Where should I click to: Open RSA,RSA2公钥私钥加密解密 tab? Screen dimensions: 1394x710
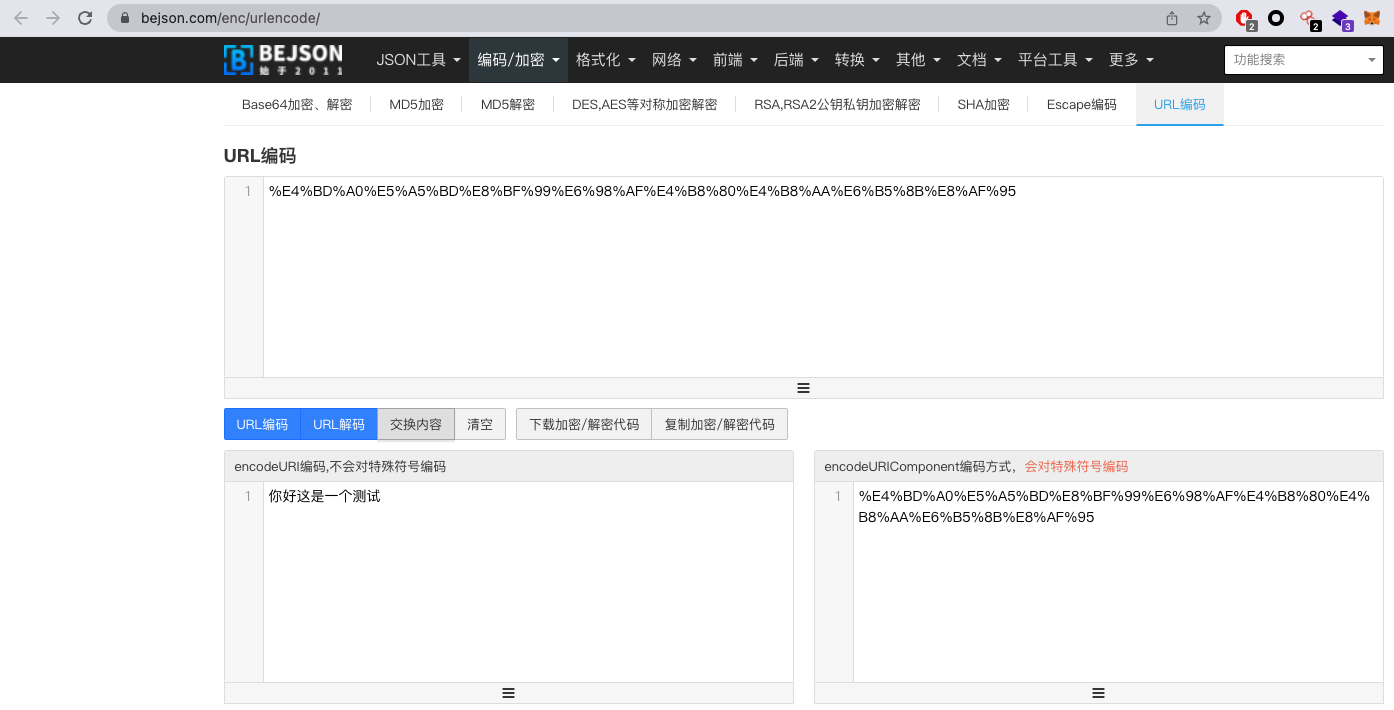point(837,104)
